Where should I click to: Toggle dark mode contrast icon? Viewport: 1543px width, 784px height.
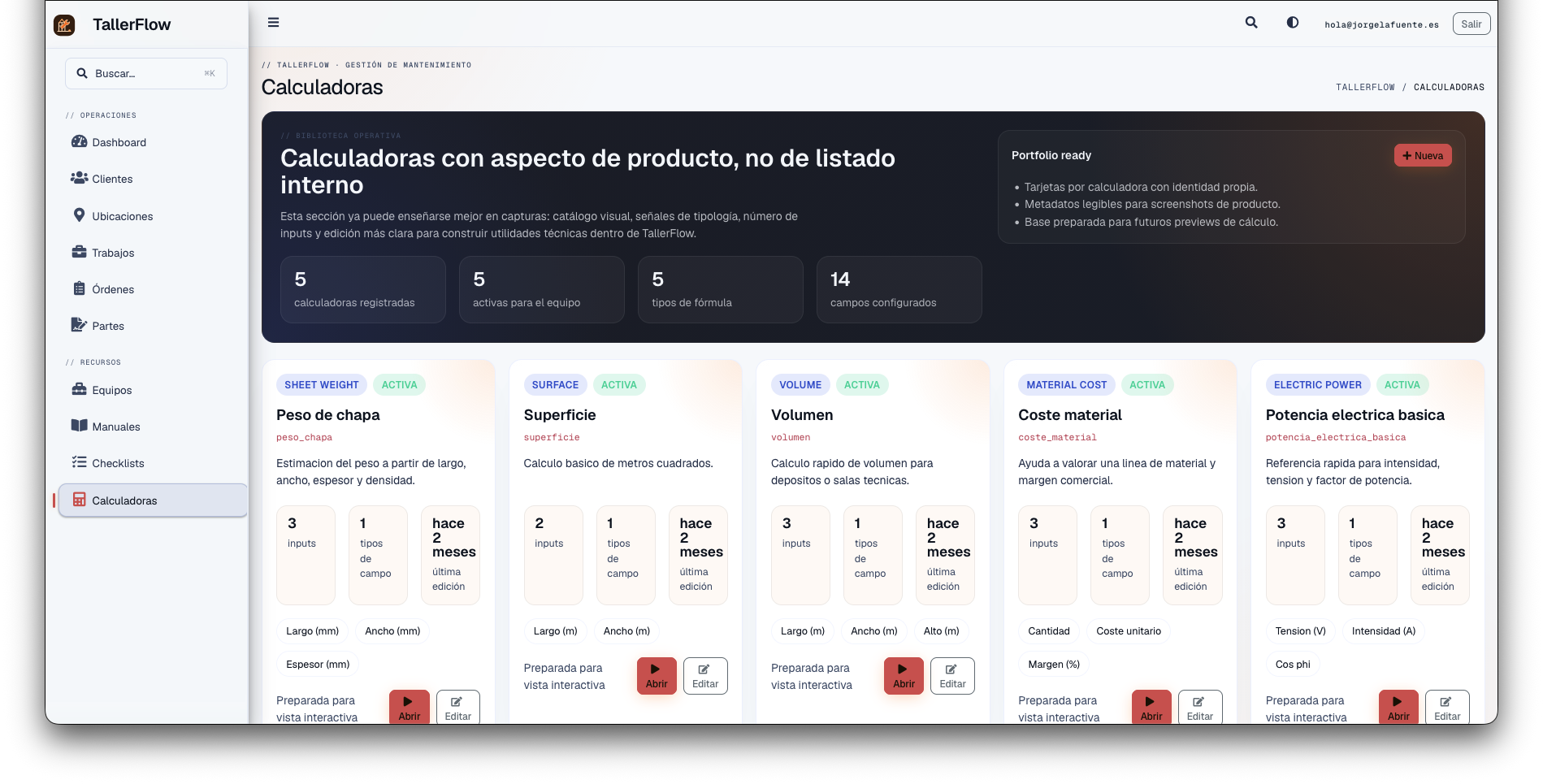pos(1292,23)
